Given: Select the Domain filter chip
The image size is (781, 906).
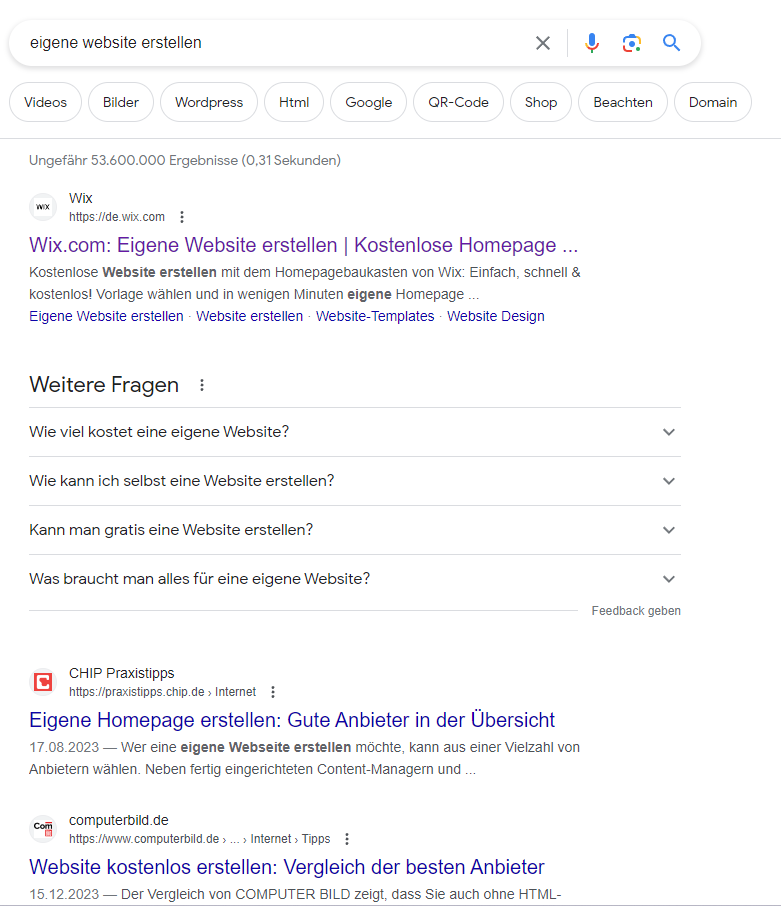Looking at the screenshot, I should tap(713, 102).
